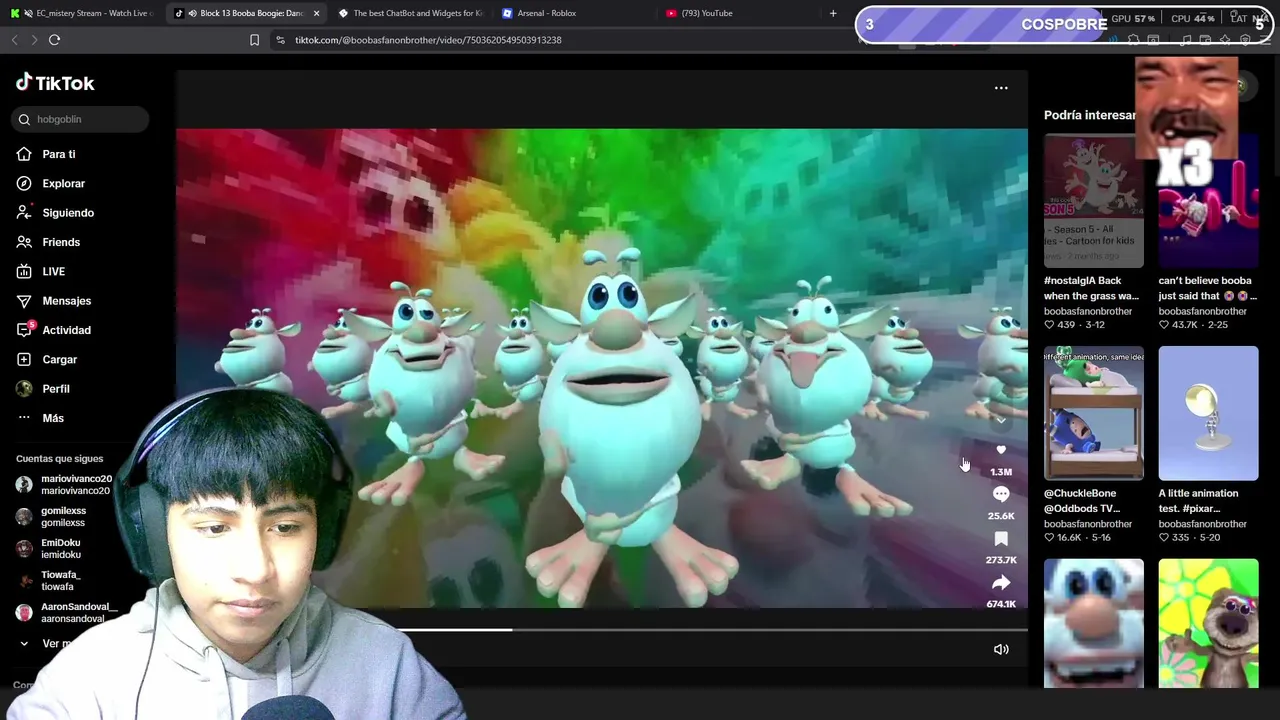Image resolution: width=1280 pixels, height=720 pixels.
Task: Open Tiowafa_ followed account
Action: pos(50,581)
